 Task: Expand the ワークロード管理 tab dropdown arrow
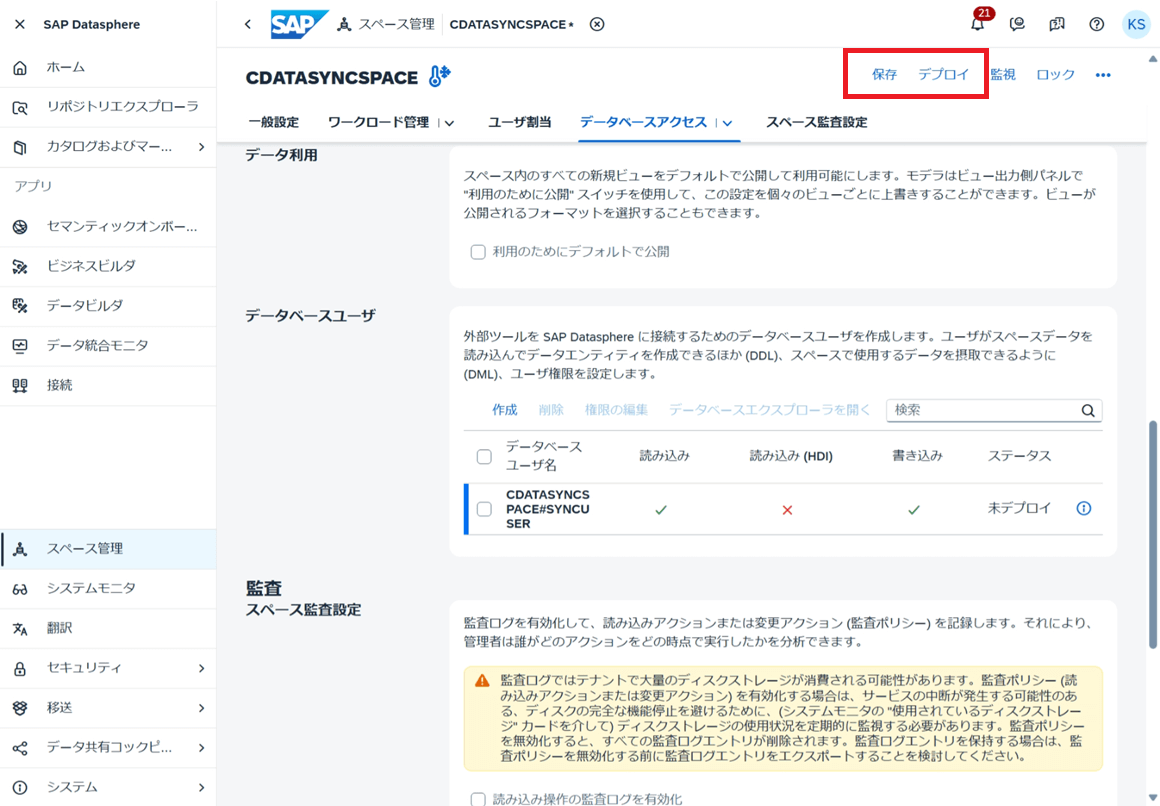click(x=449, y=123)
